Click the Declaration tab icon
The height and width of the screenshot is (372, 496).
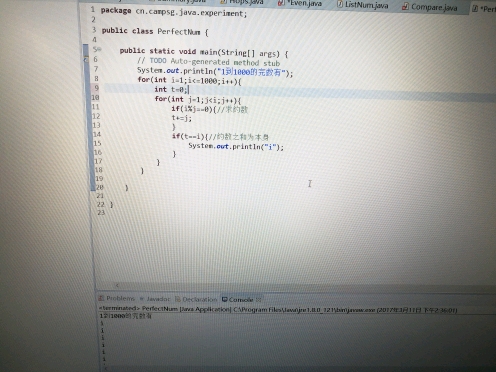(178, 299)
